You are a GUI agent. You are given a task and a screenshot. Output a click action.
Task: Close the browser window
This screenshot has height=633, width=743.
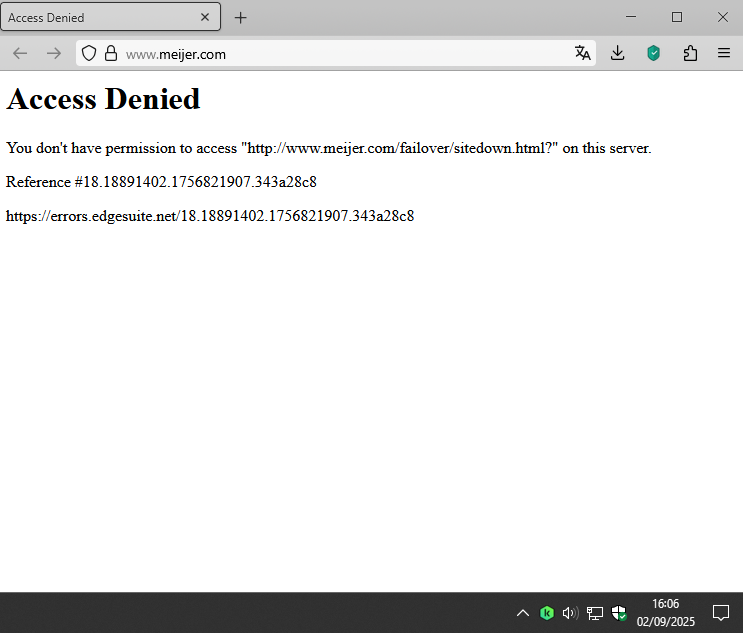pyautogui.click(x=723, y=17)
